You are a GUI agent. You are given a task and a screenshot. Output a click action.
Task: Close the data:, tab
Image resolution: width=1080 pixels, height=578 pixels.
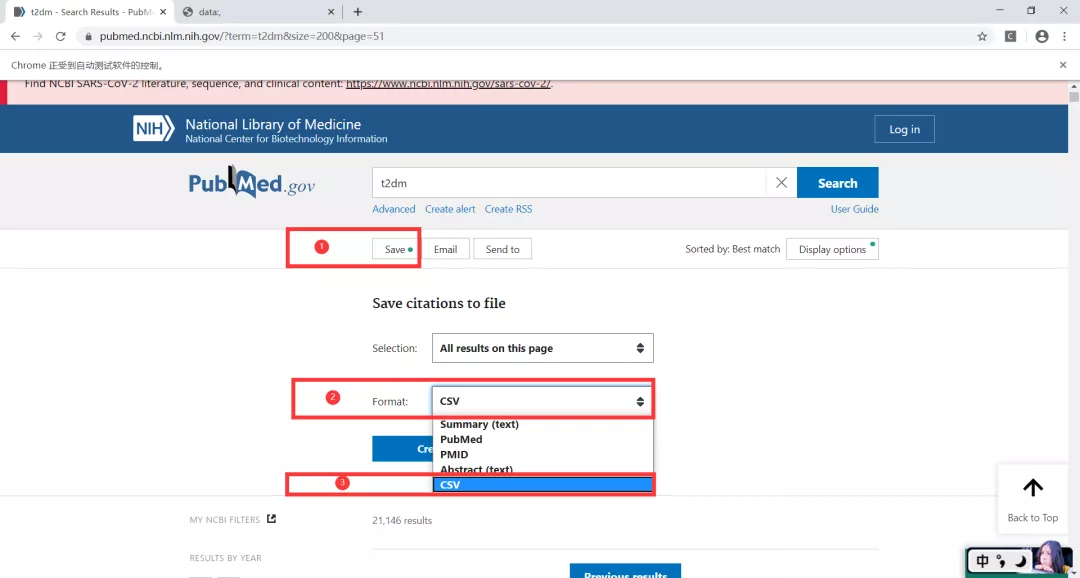(x=331, y=12)
